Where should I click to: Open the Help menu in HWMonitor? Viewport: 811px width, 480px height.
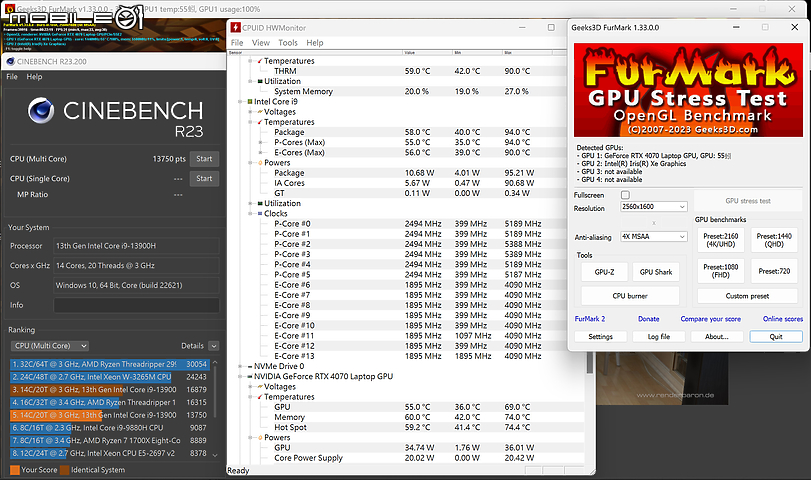click(x=314, y=43)
